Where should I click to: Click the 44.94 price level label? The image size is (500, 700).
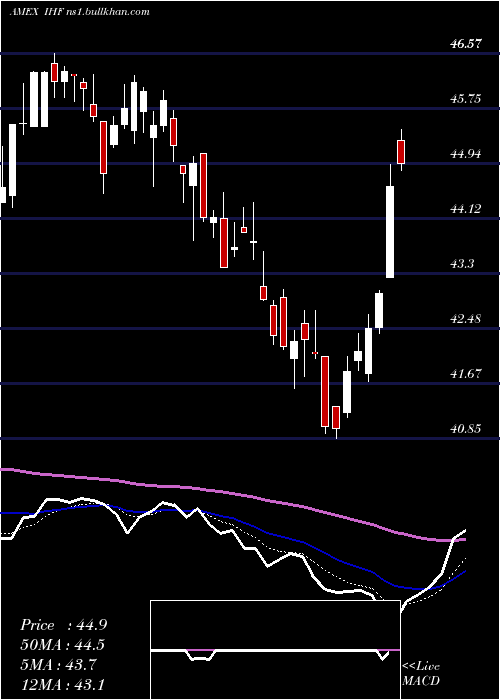coord(466,154)
